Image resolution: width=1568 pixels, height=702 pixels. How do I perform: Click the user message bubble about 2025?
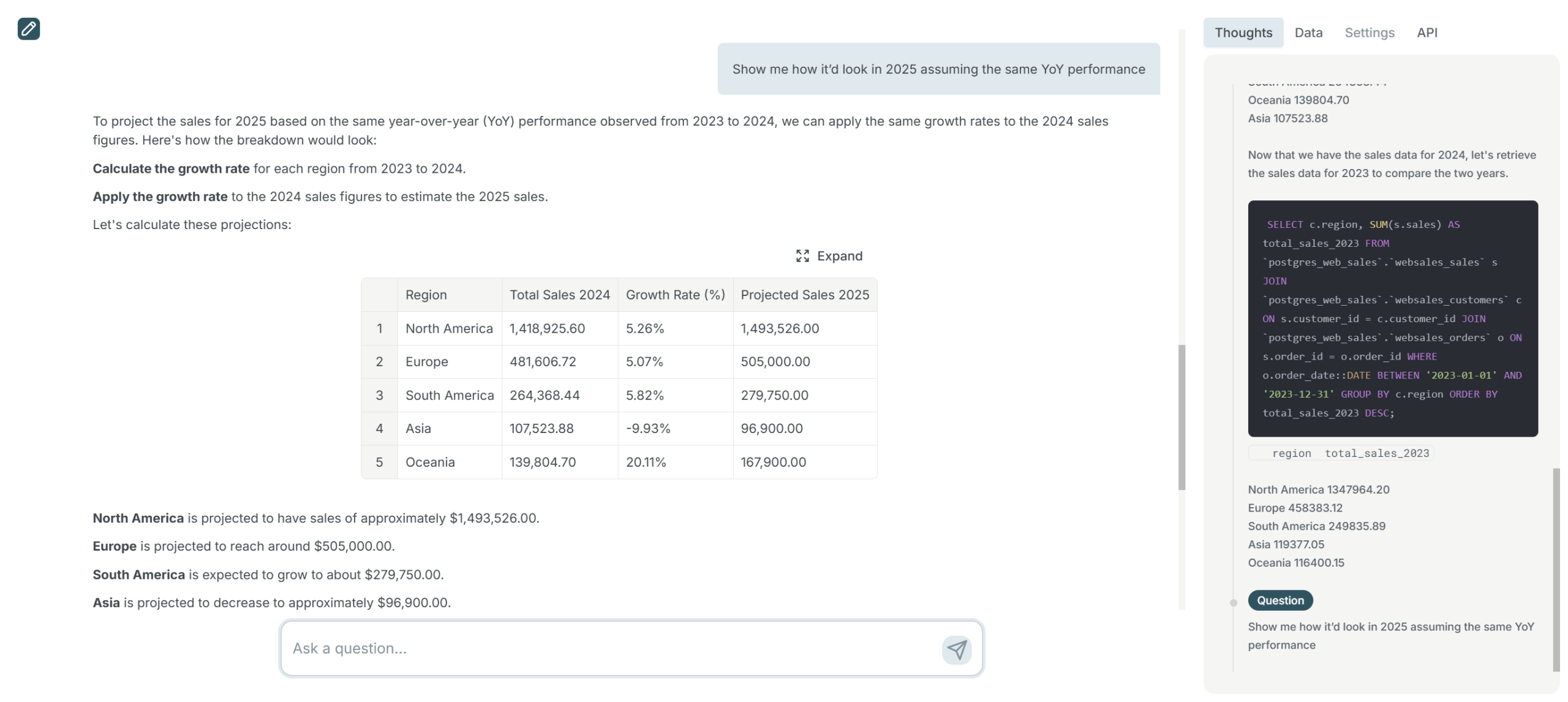[x=938, y=69]
